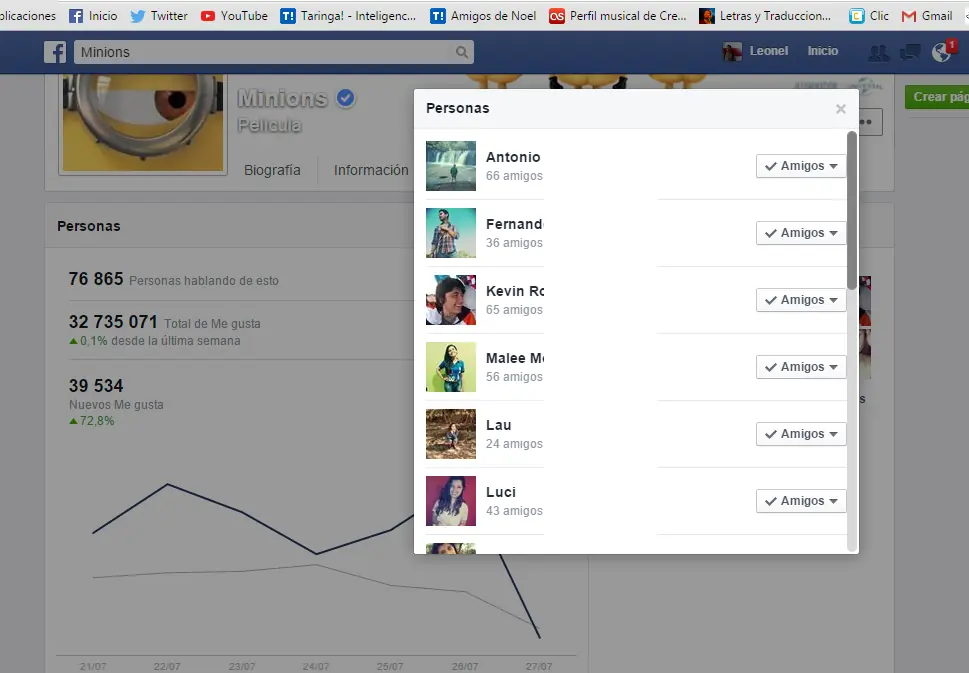
Task: Click the Minions verified badge
Action: tap(345, 98)
